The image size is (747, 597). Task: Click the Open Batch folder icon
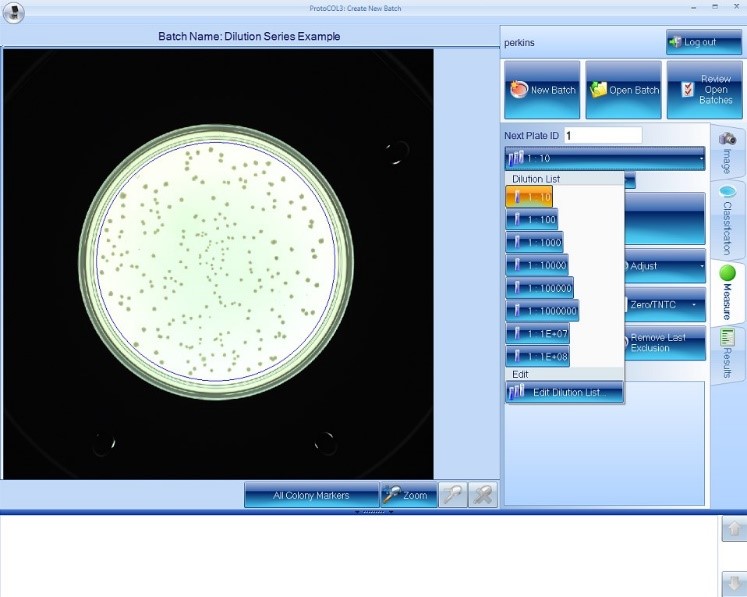(x=598, y=90)
